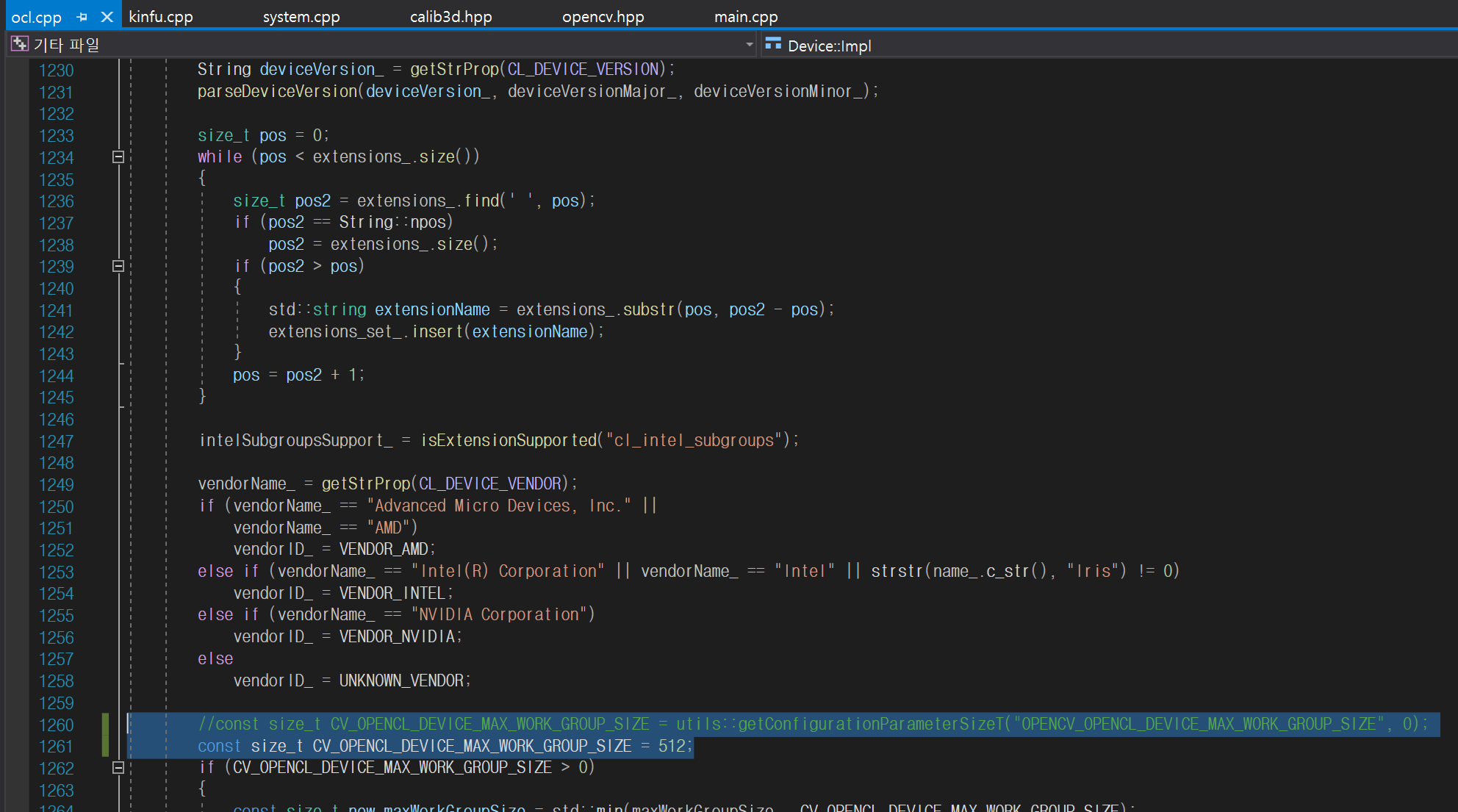The height and width of the screenshot is (812, 1458).
Task: Switch to the kinfu.cpp tab
Action: (x=161, y=17)
